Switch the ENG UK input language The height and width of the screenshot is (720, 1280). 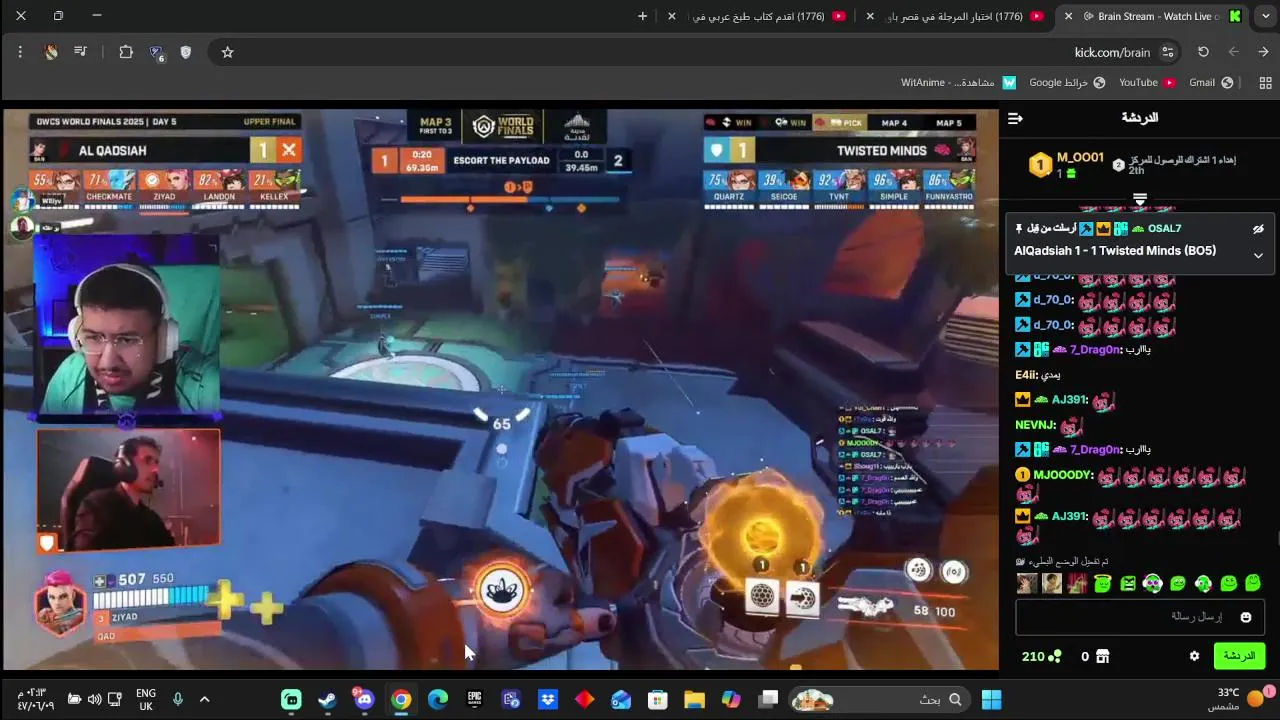[146, 699]
